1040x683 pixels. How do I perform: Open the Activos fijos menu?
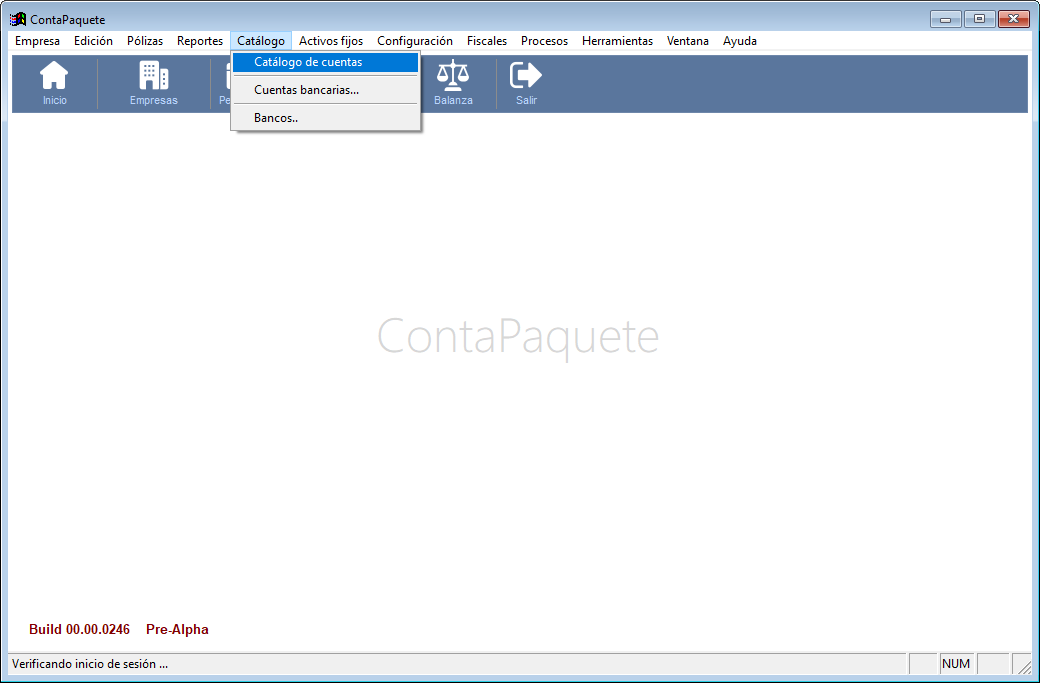(x=331, y=41)
